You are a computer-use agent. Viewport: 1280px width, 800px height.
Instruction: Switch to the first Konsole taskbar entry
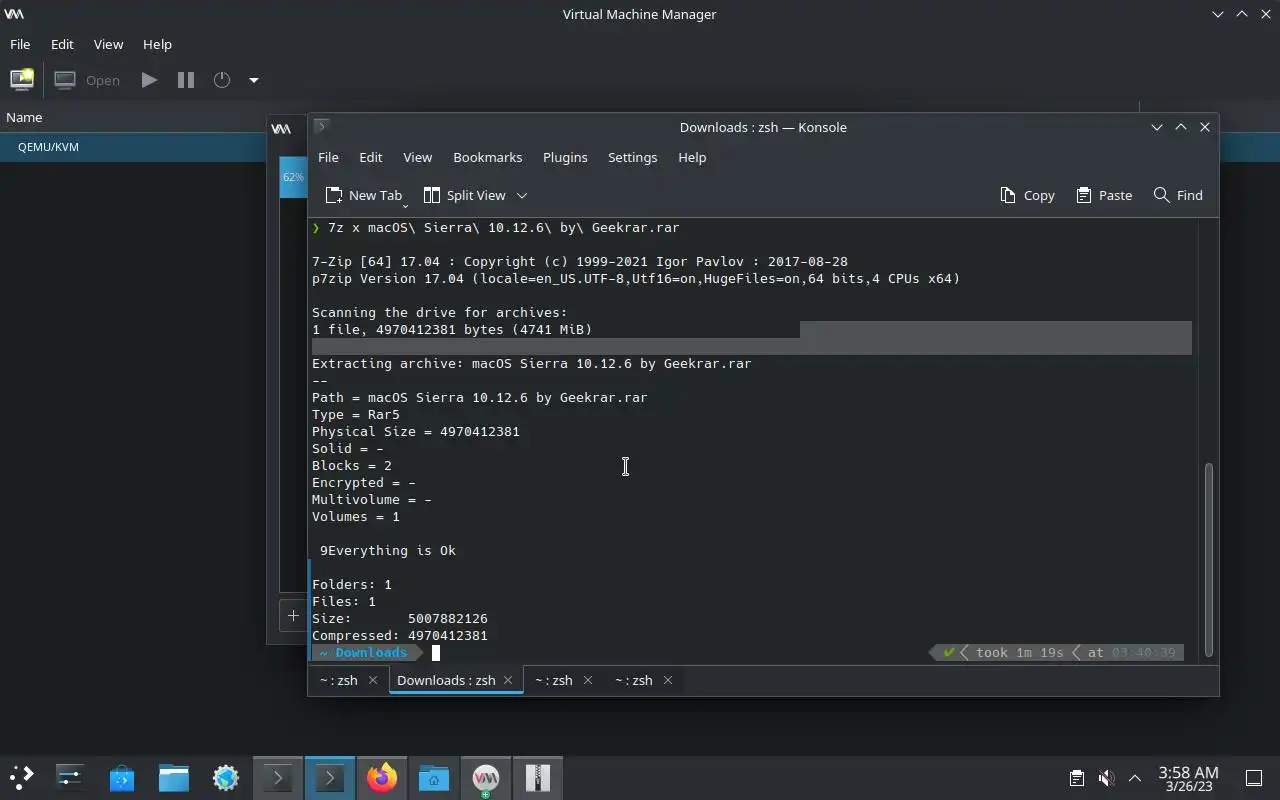coord(278,778)
